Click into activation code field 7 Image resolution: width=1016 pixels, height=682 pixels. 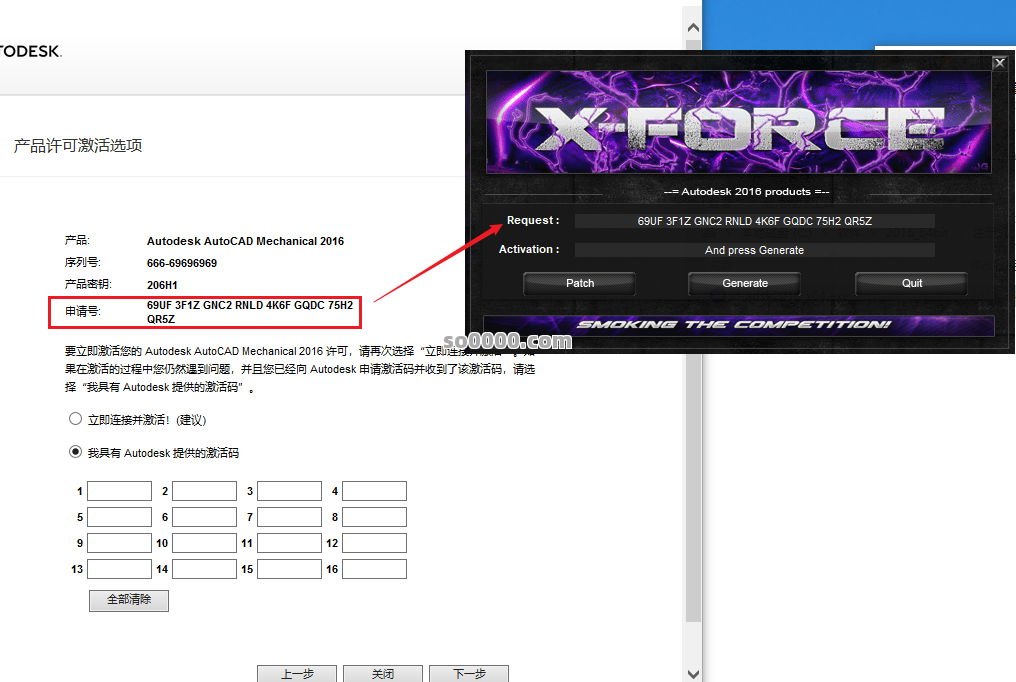289,517
